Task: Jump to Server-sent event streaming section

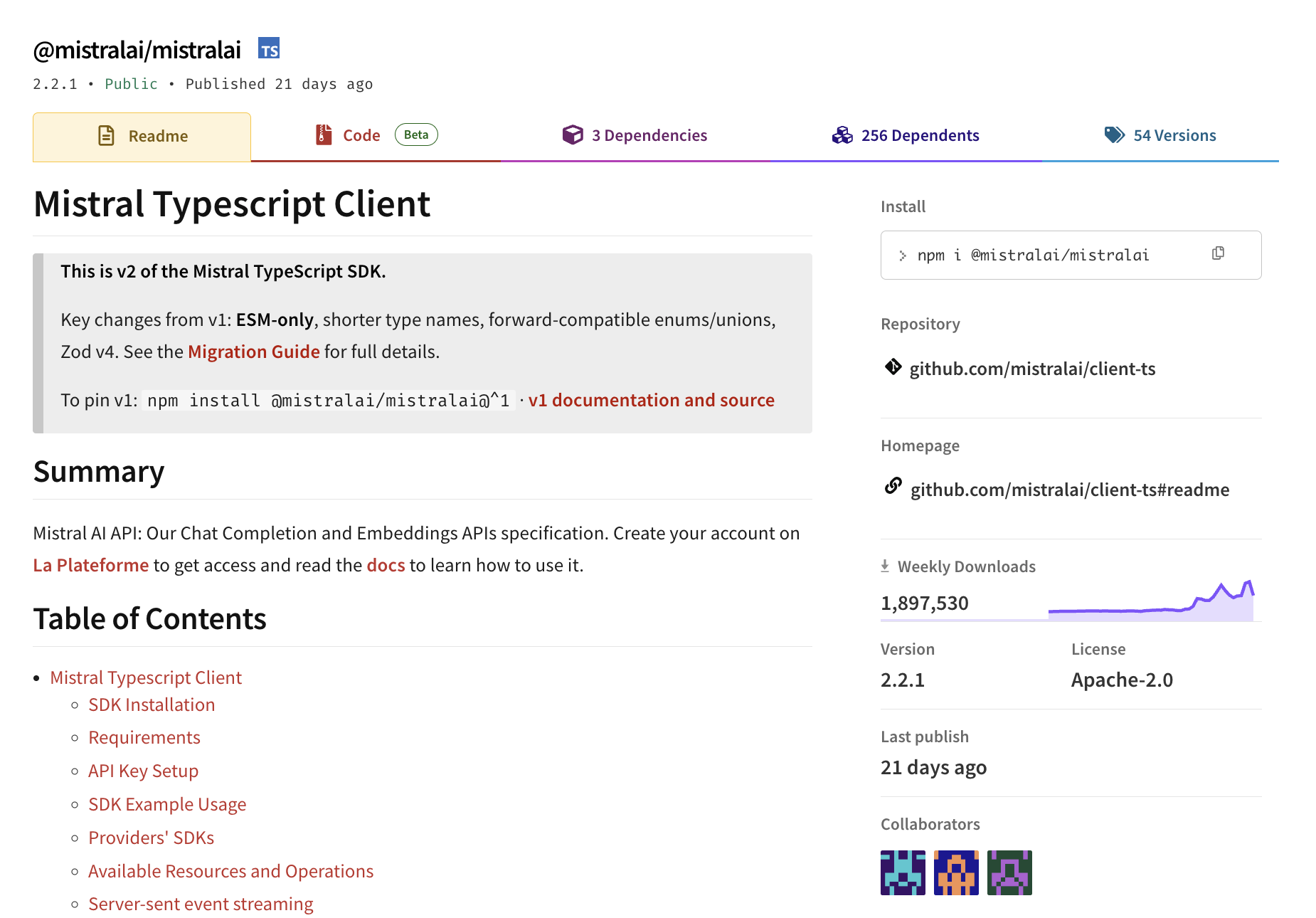Action: [x=201, y=904]
